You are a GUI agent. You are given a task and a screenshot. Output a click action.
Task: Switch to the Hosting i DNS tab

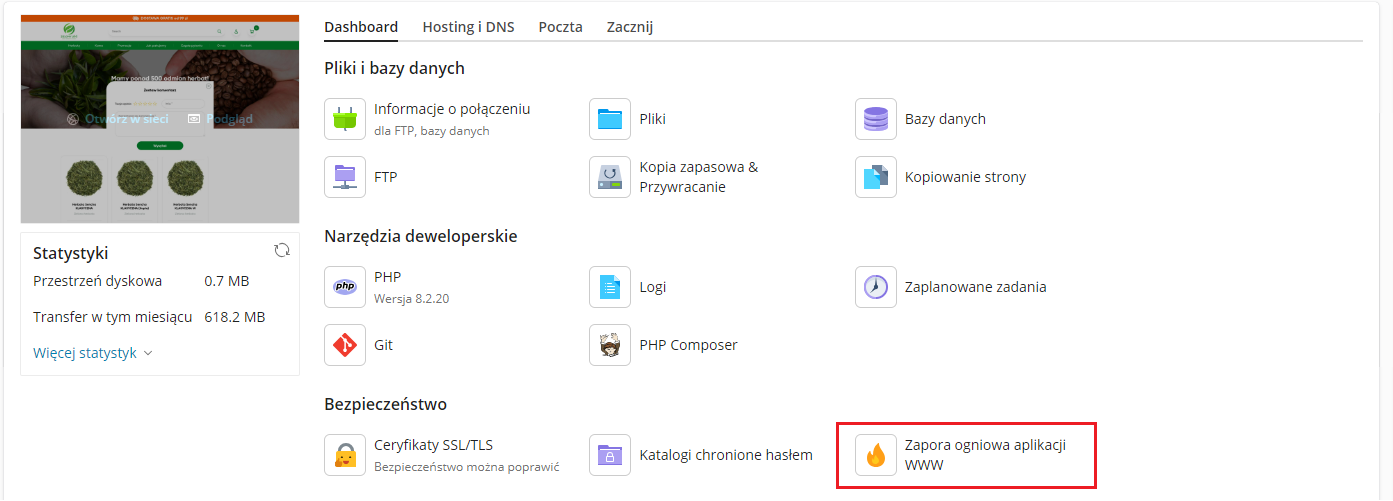(x=468, y=27)
